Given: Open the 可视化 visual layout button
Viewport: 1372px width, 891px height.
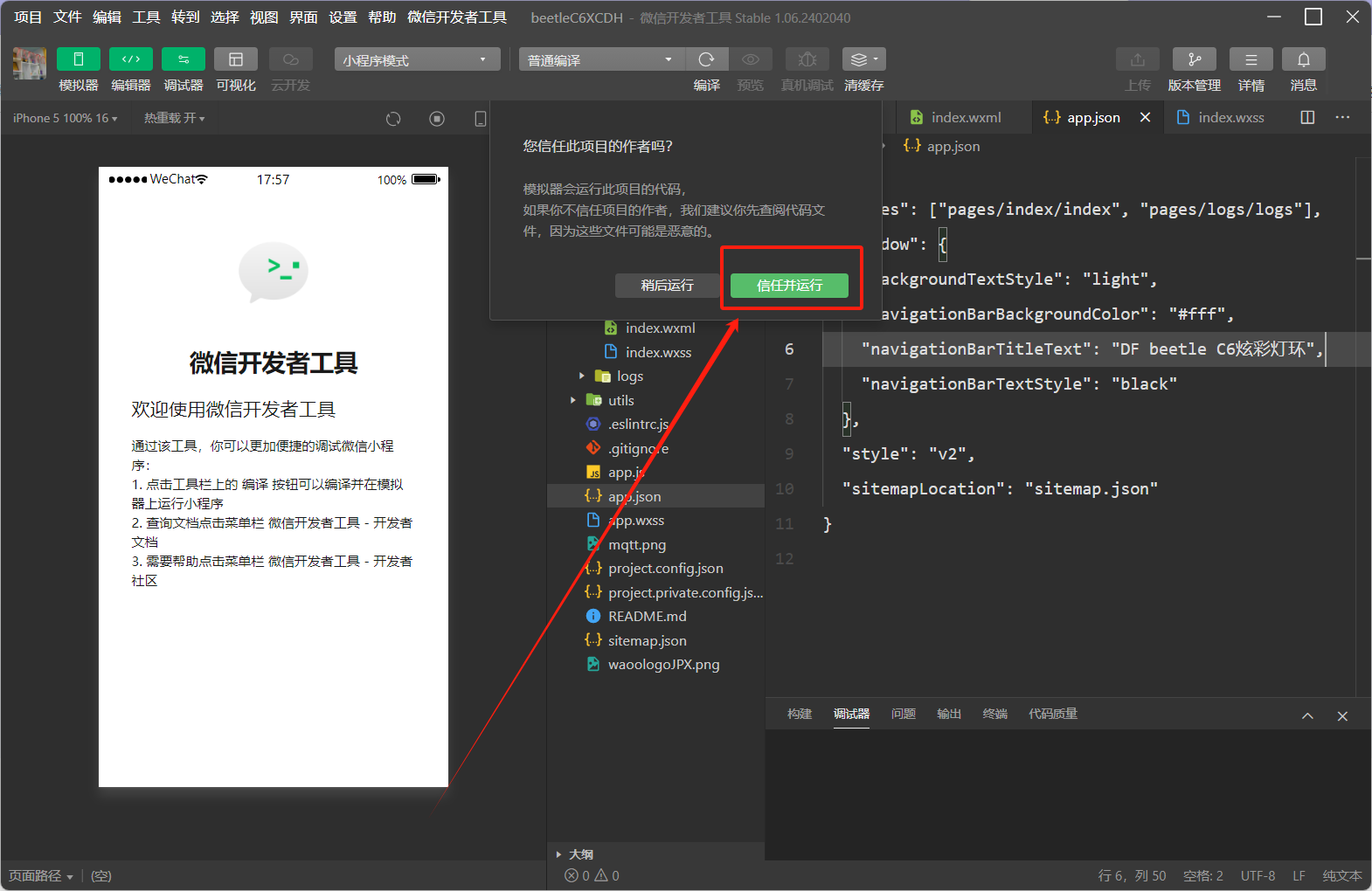Looking at the screenshot, I should coord(236,59).
